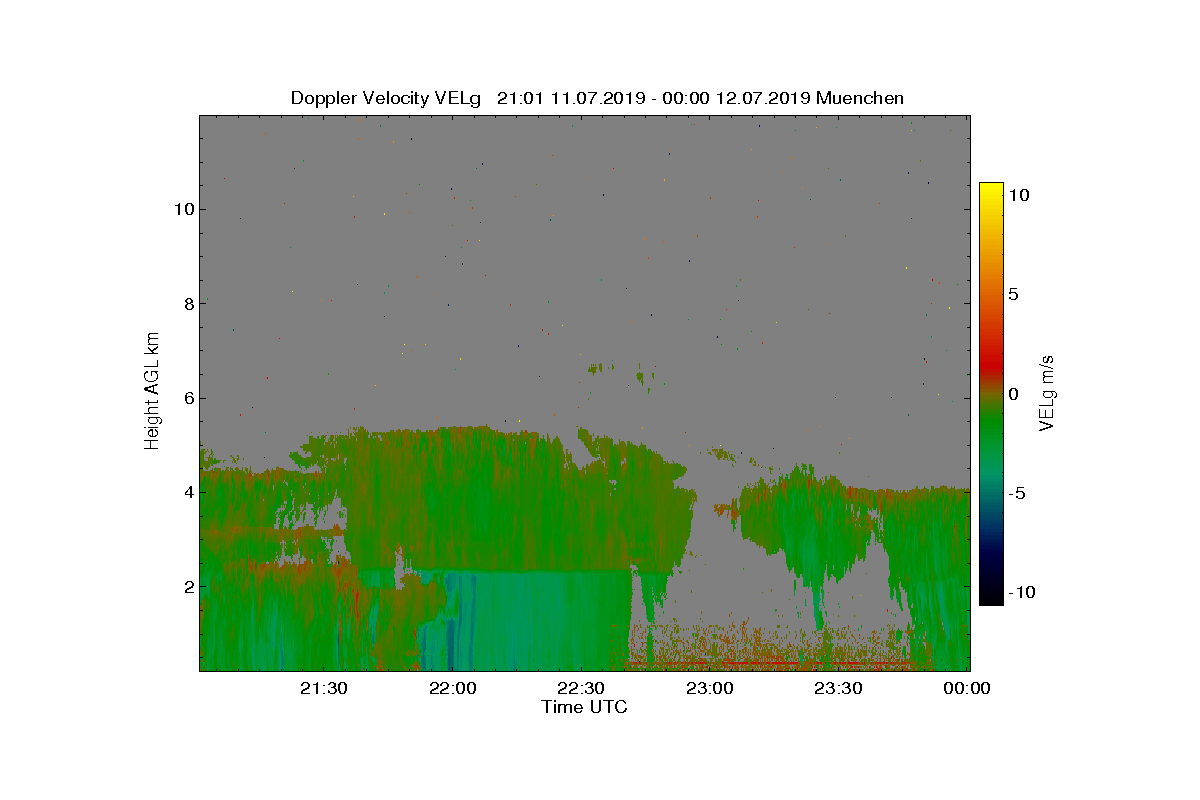
Task: Click the 21:30 time tick label
Action: (323, 688)
